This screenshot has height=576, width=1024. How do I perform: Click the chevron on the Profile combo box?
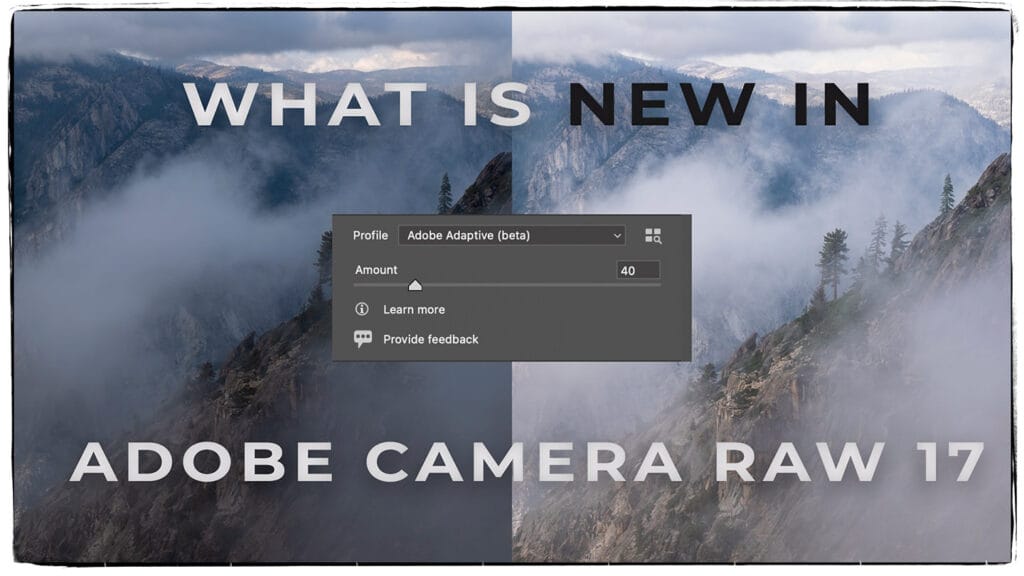(618, 236)
